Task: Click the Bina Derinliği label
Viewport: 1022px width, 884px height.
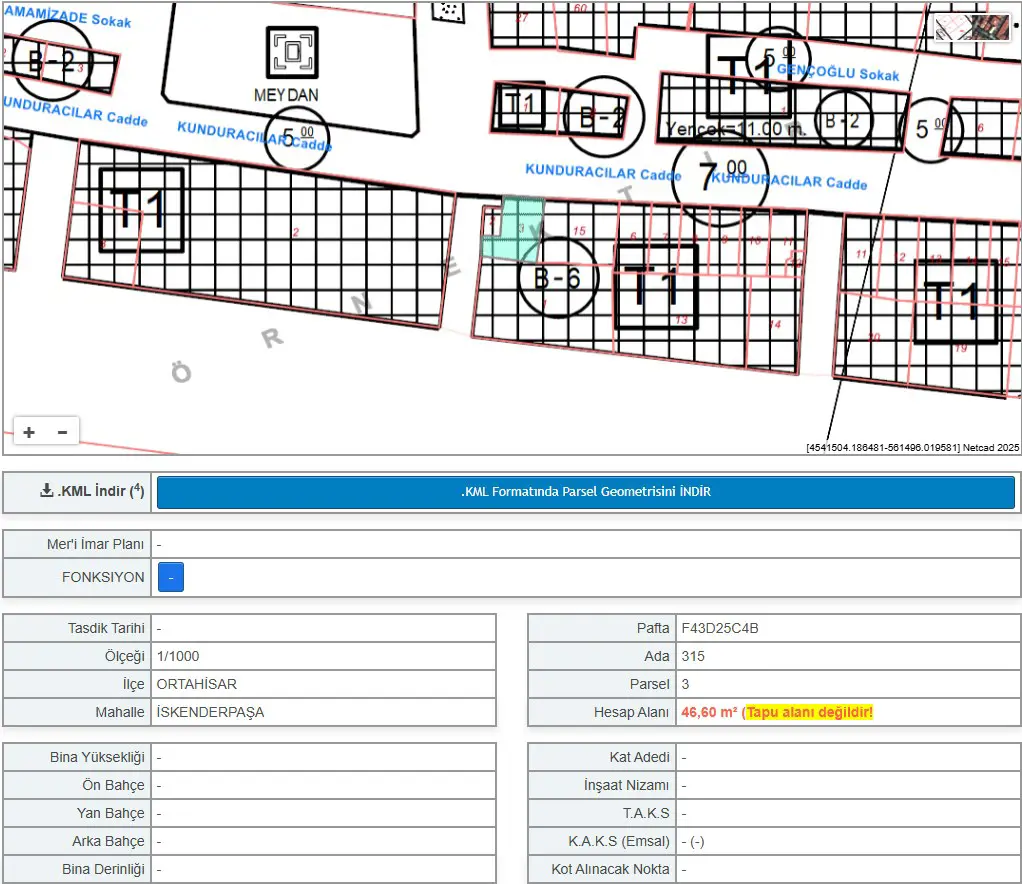Action: (103, 870)
